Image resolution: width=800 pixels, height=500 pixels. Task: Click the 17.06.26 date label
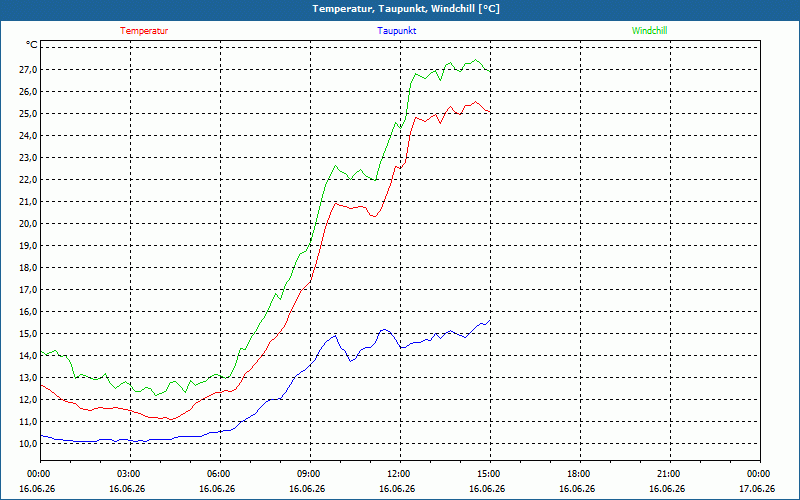pyautogui.click(x=757, y=489)
